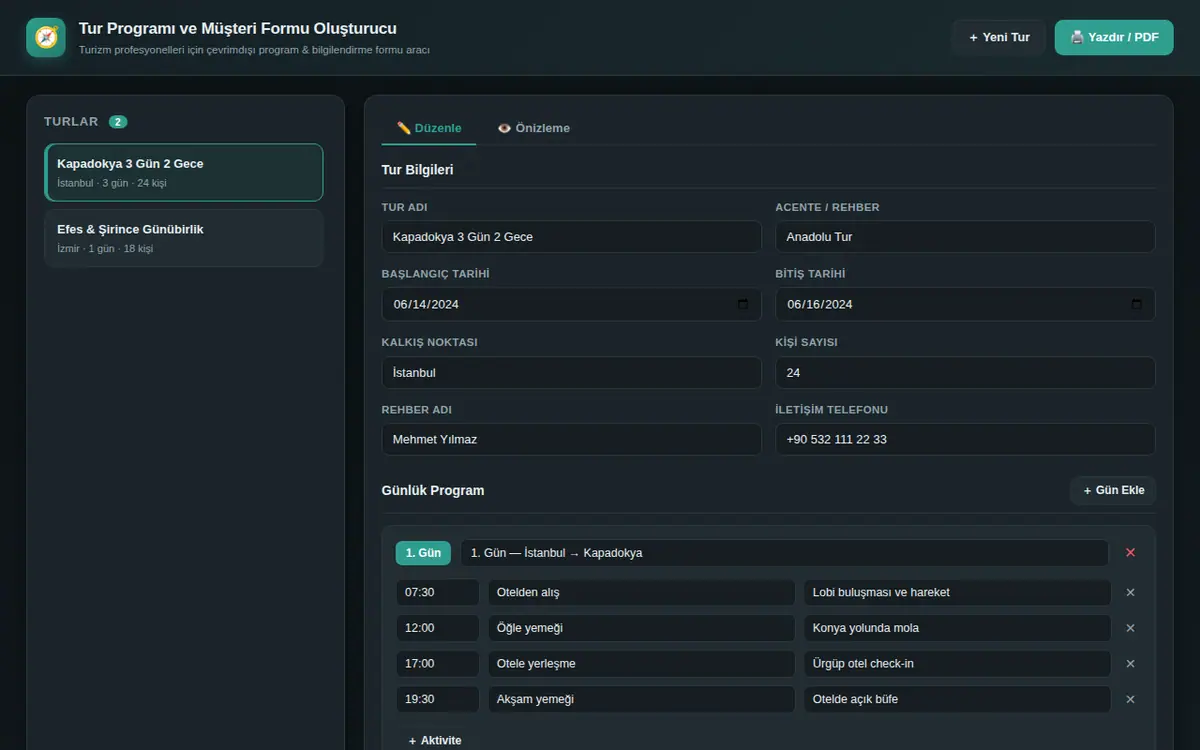Edit the Ürgüp otel check-in note

click(x=958, y=663)
